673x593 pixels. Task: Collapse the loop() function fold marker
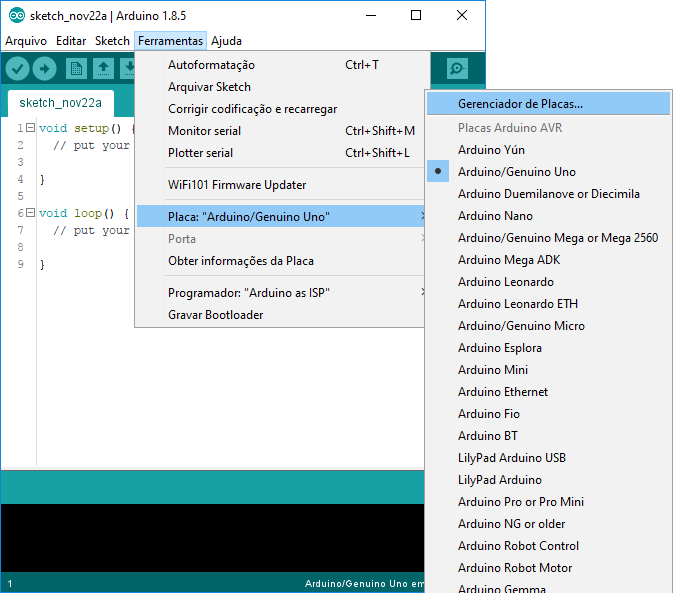pyautogui.click(x=30, y=213)
